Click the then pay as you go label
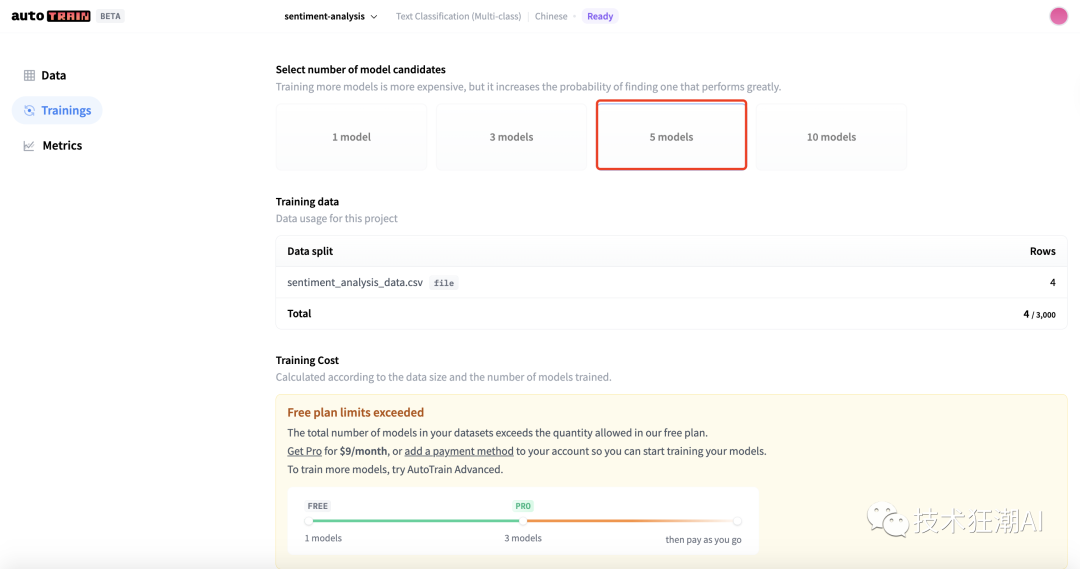 [x=703, y=539]
